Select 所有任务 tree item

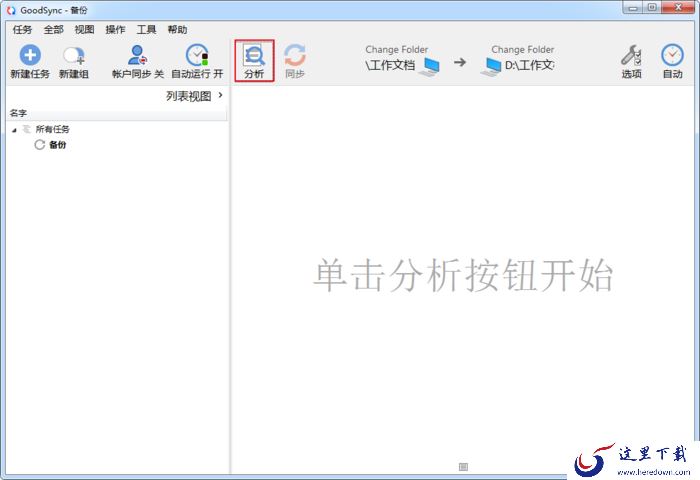[x=53, y=129]
